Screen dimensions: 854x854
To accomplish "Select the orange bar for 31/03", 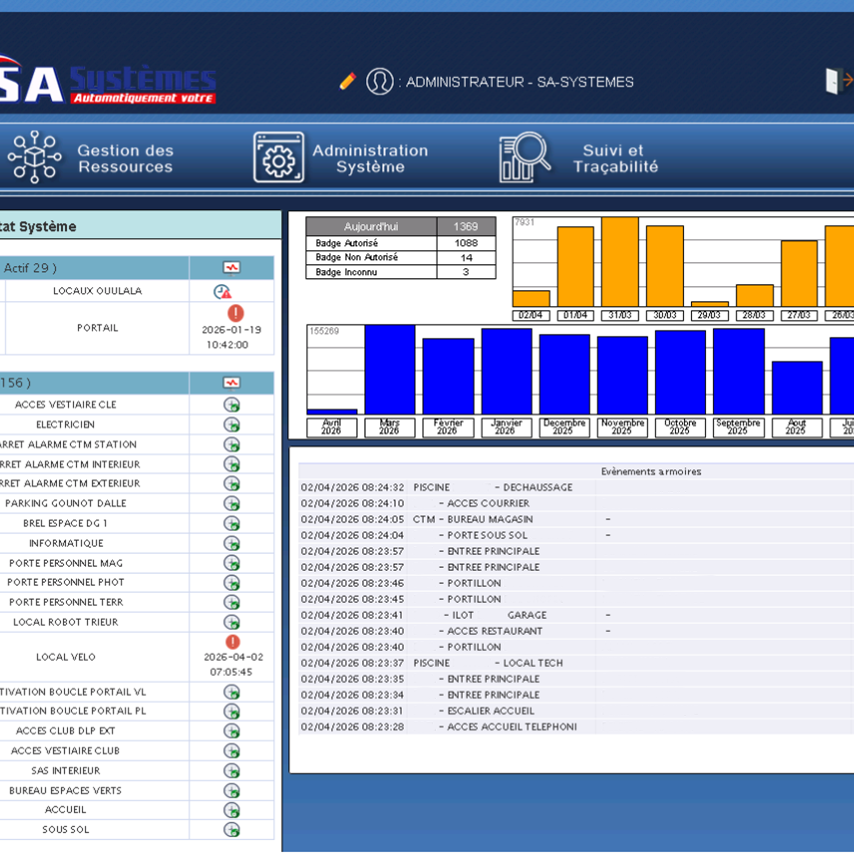I will coord(619,262).
